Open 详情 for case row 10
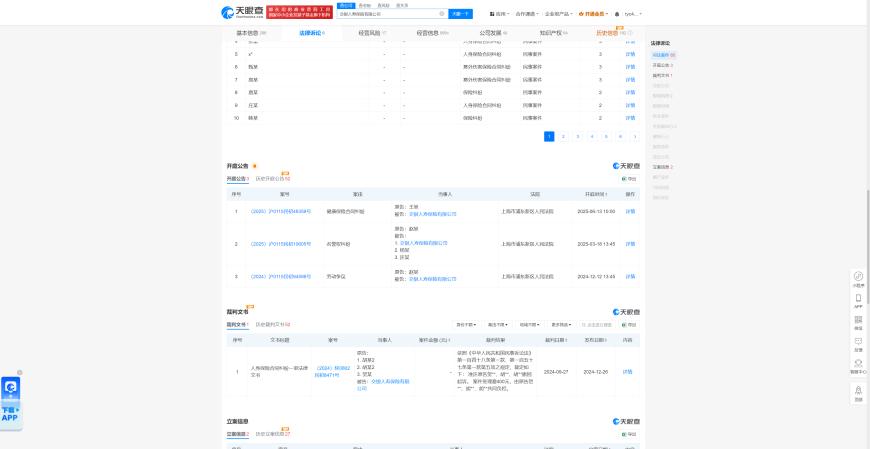This screenshot has width=870, height=449. [x=630, y=118]
